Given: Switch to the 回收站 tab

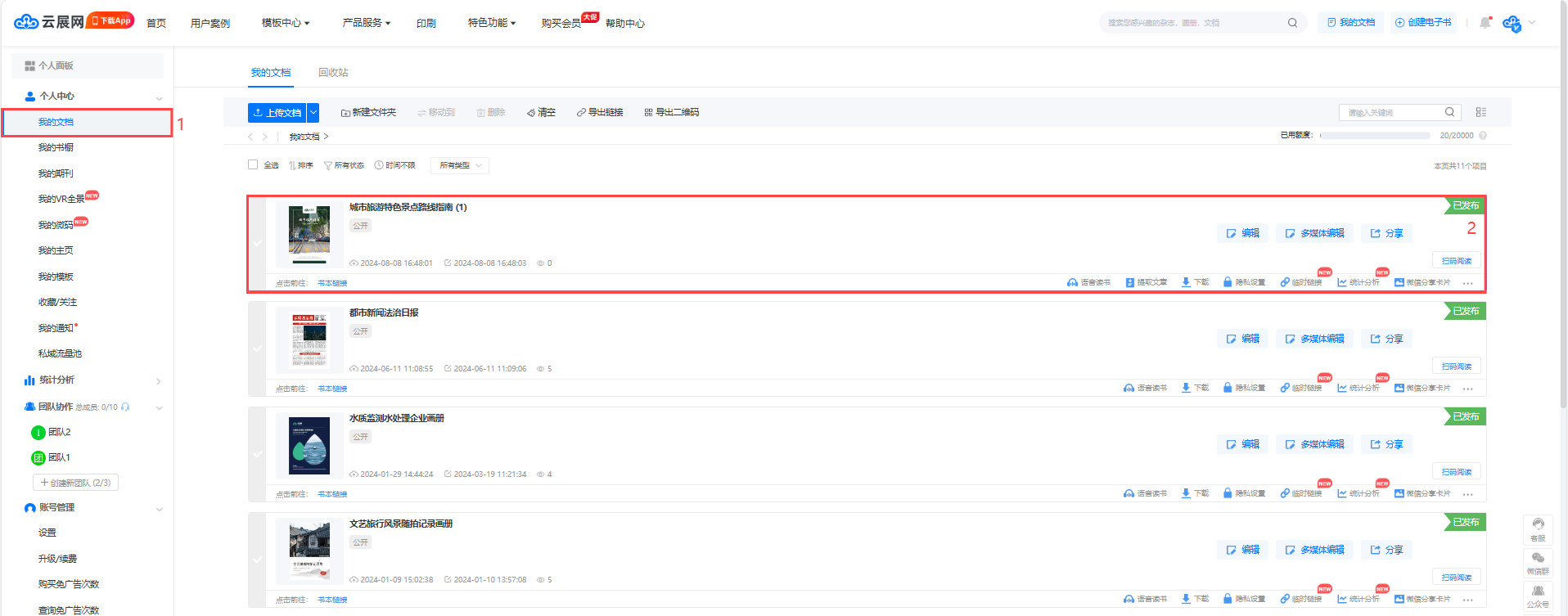Looking at the screenshot, I should (333, 73).
